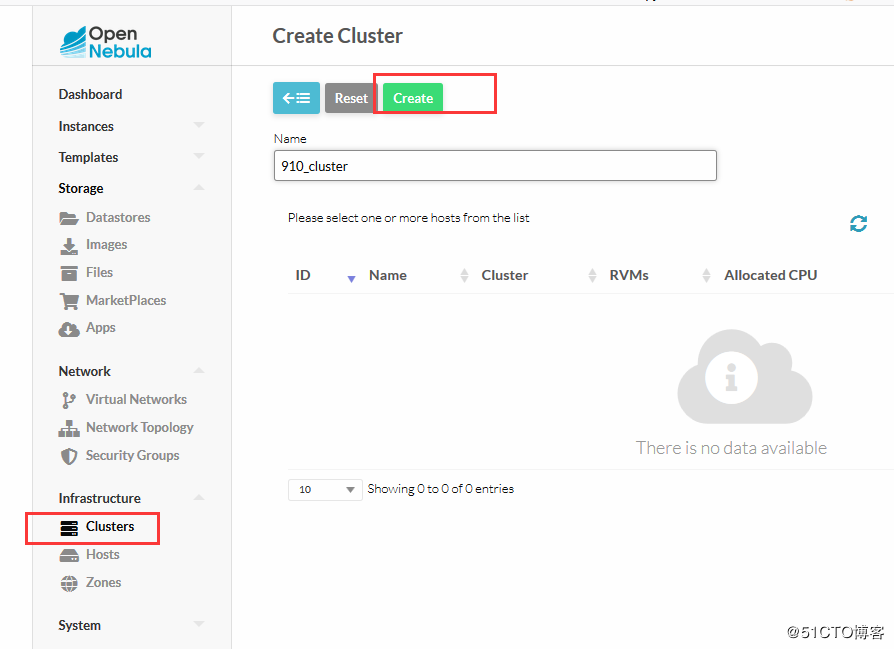Click the back-to-list arrow button
The image size is (894, 649).
[x=296, y=98]
